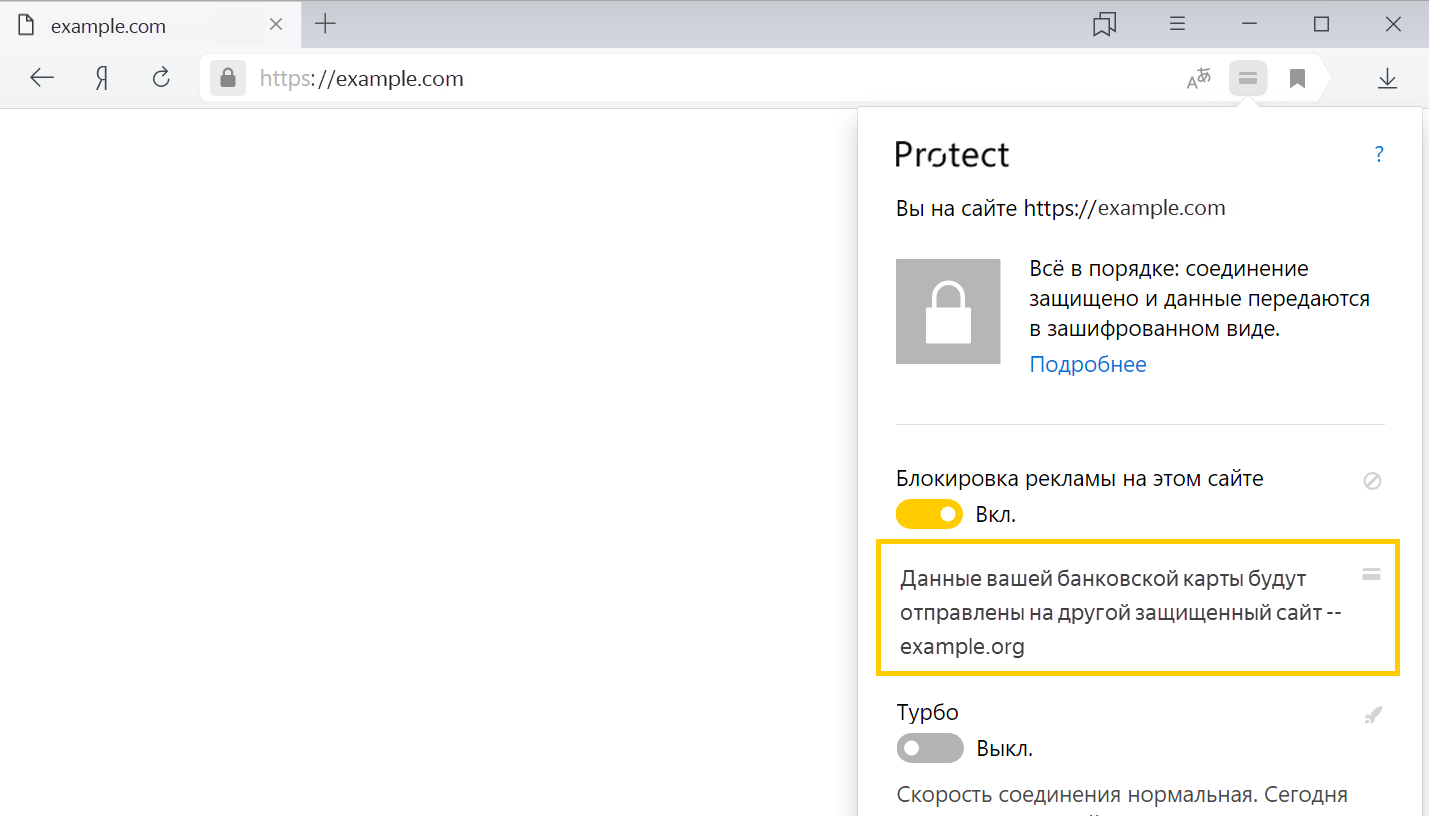The image size is (1429, 816).
Task: Reload the page with the refresh icon
Action: pos(160,77)
